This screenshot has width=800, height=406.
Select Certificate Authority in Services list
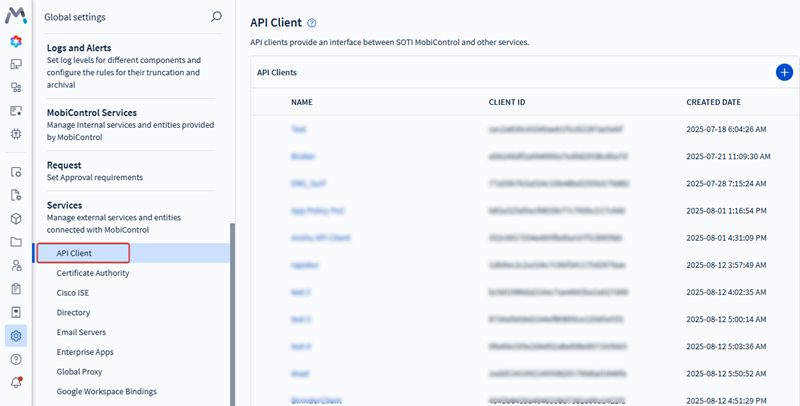coord(92,273)
